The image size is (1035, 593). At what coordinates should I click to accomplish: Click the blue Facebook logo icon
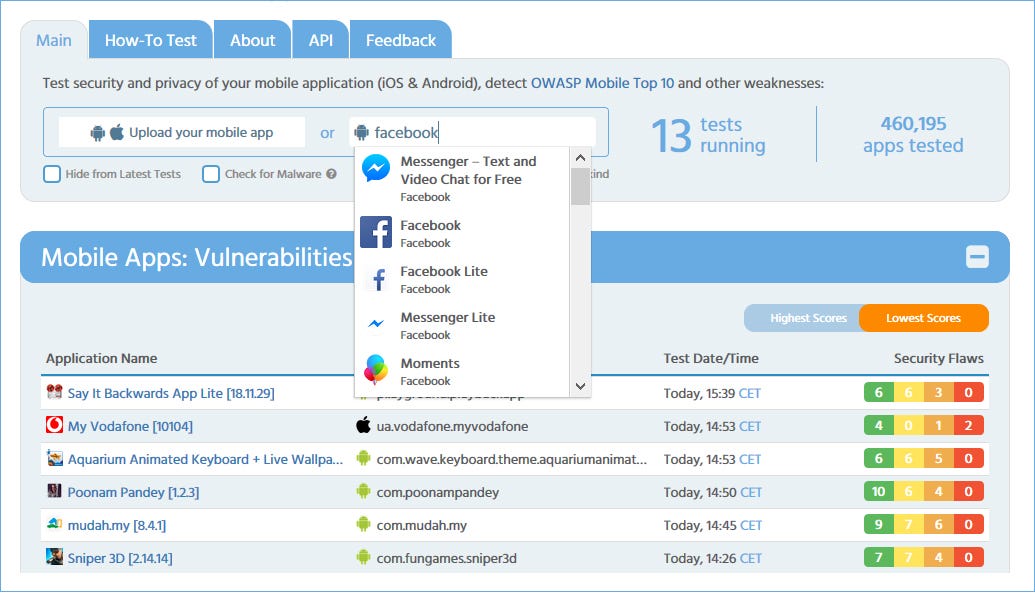[x=376, y=232]
